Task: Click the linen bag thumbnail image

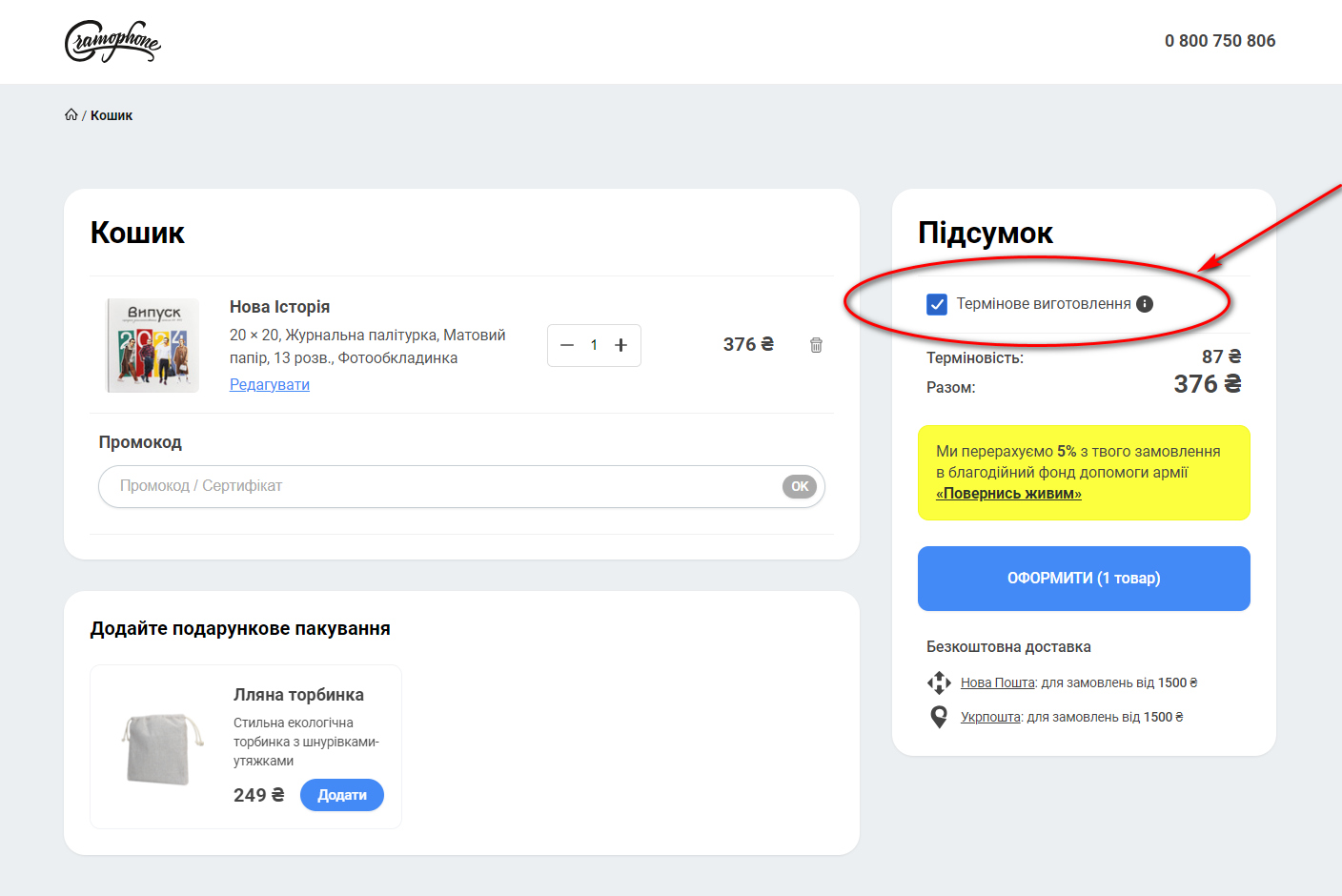Action: 162,748
